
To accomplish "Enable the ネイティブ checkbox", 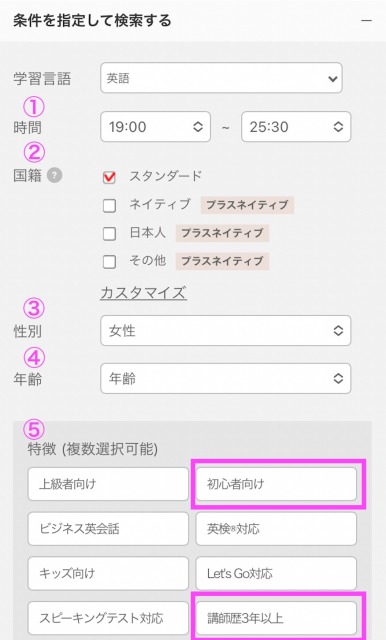I will [x=109, y=205].
